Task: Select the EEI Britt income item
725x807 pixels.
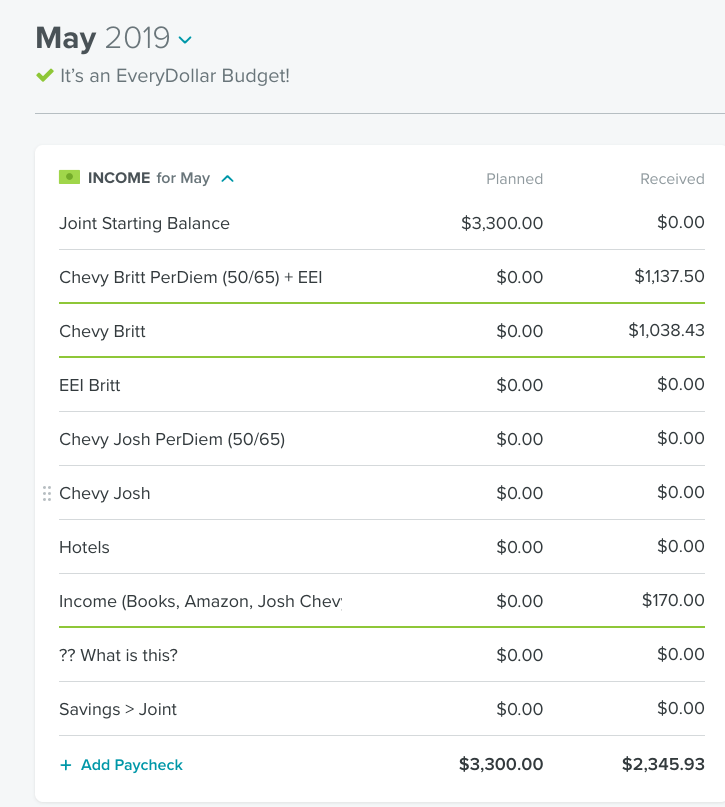Action: click(x=90, y=385)
